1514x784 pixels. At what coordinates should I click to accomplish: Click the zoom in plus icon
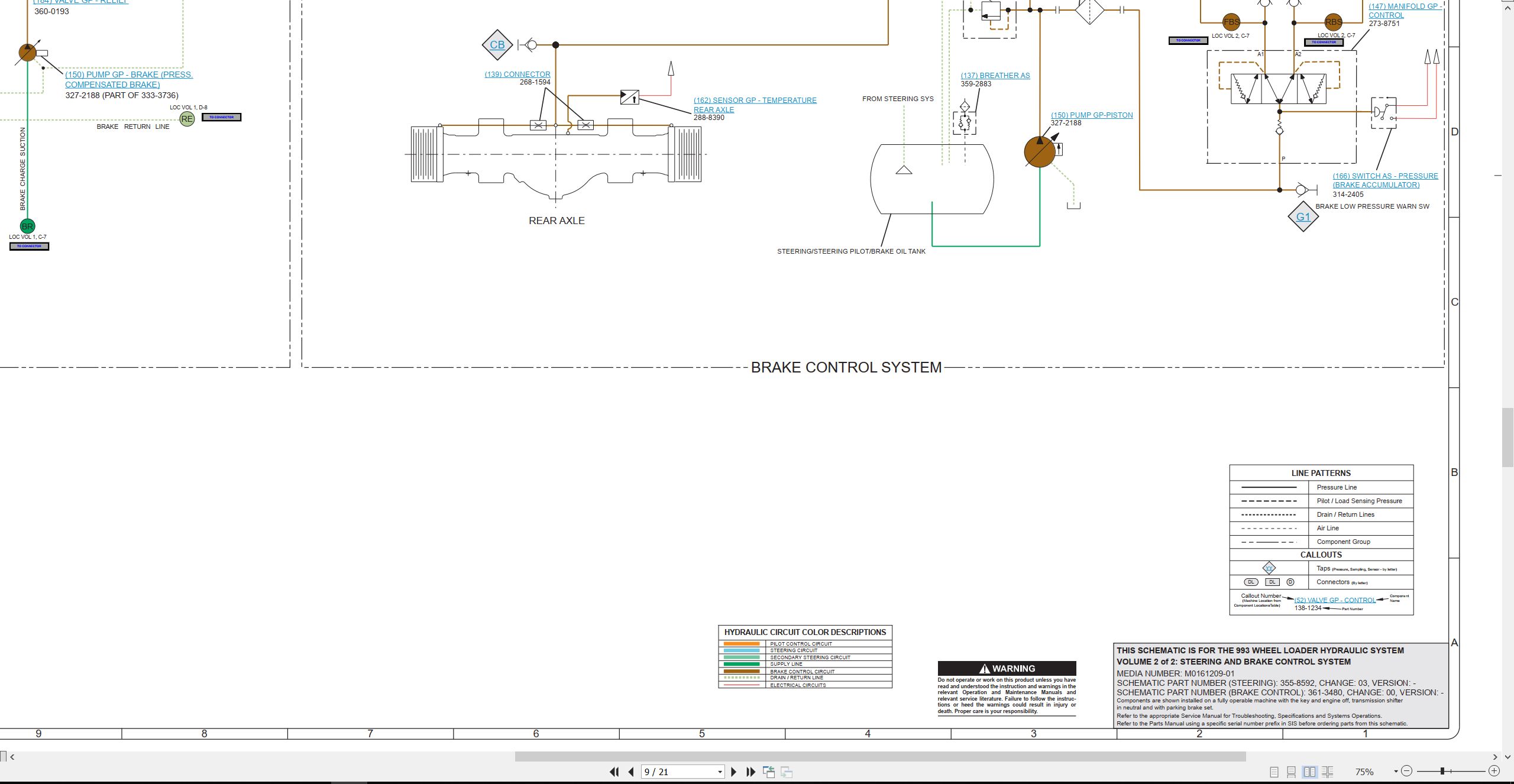click(1494, 771)
